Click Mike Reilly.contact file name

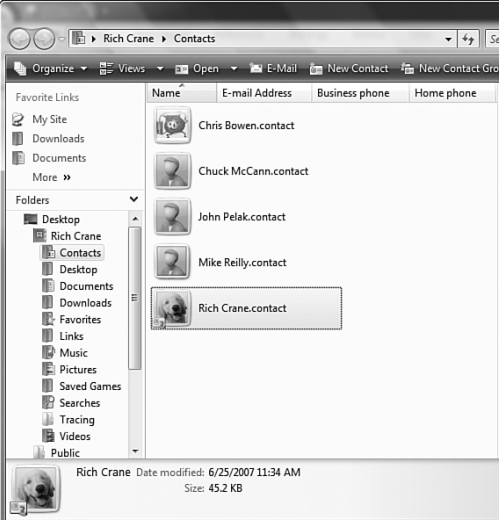coord(242,263)
